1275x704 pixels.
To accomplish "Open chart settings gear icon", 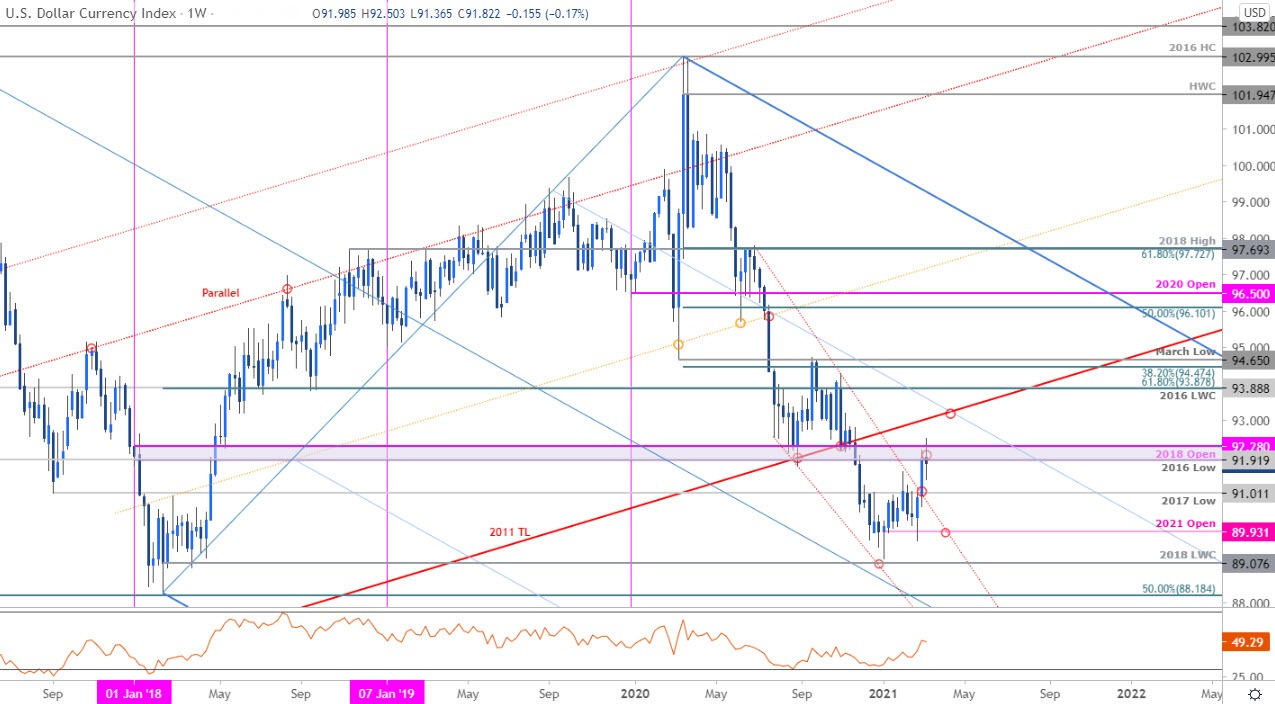I will pyautogui.click(x=1254, y=693).
